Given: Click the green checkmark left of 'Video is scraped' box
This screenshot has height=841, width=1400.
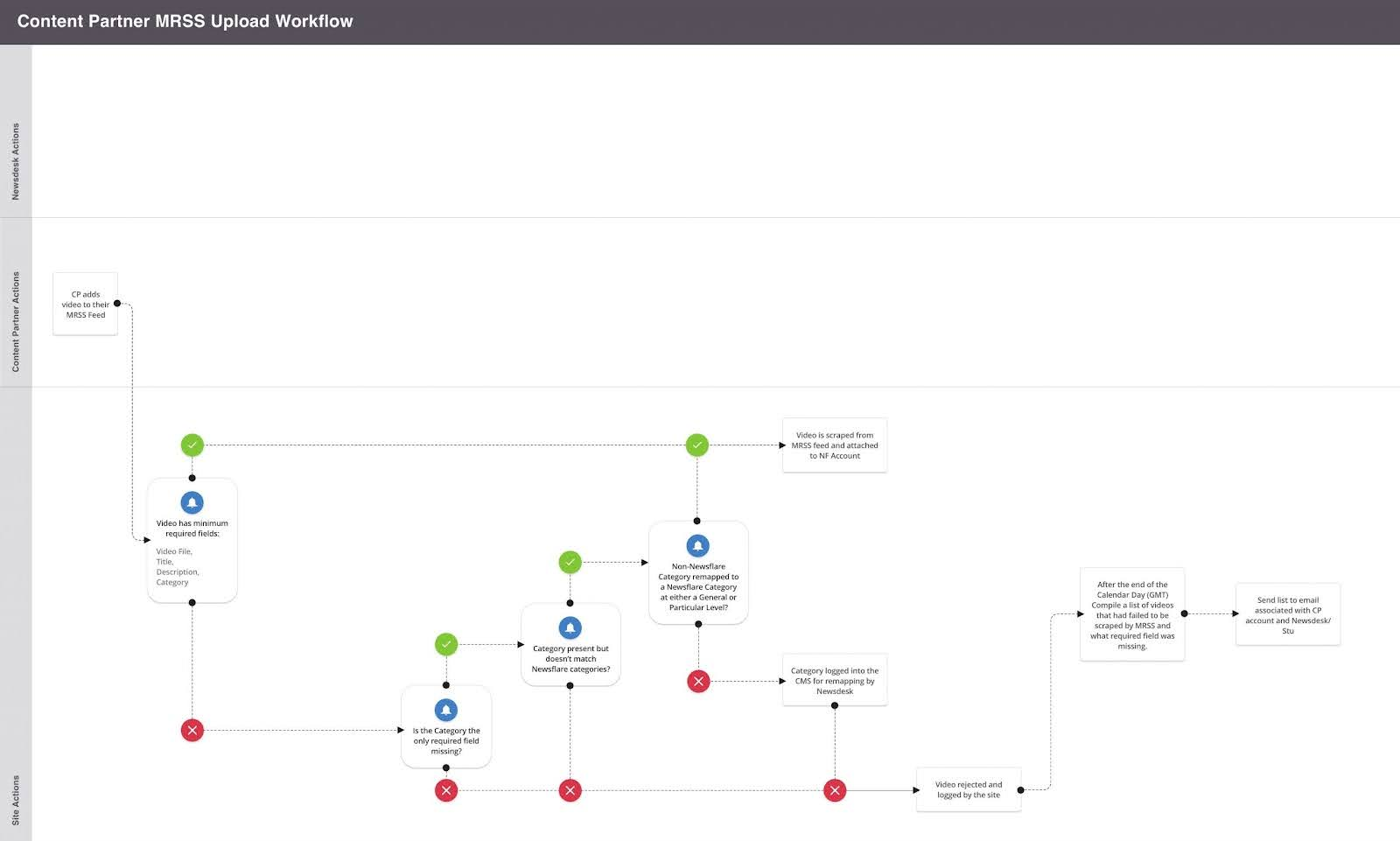Looking at the screenshot, I should (x=697, y=445).
